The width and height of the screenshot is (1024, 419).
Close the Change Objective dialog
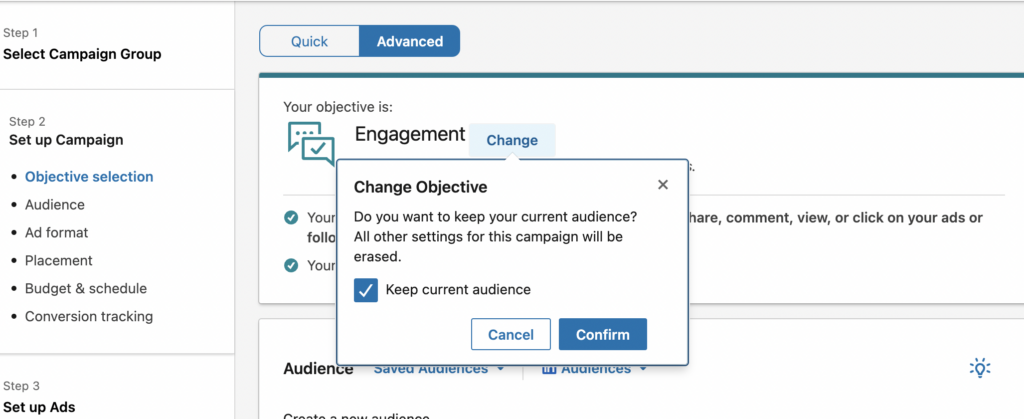(x=663, y=185)
